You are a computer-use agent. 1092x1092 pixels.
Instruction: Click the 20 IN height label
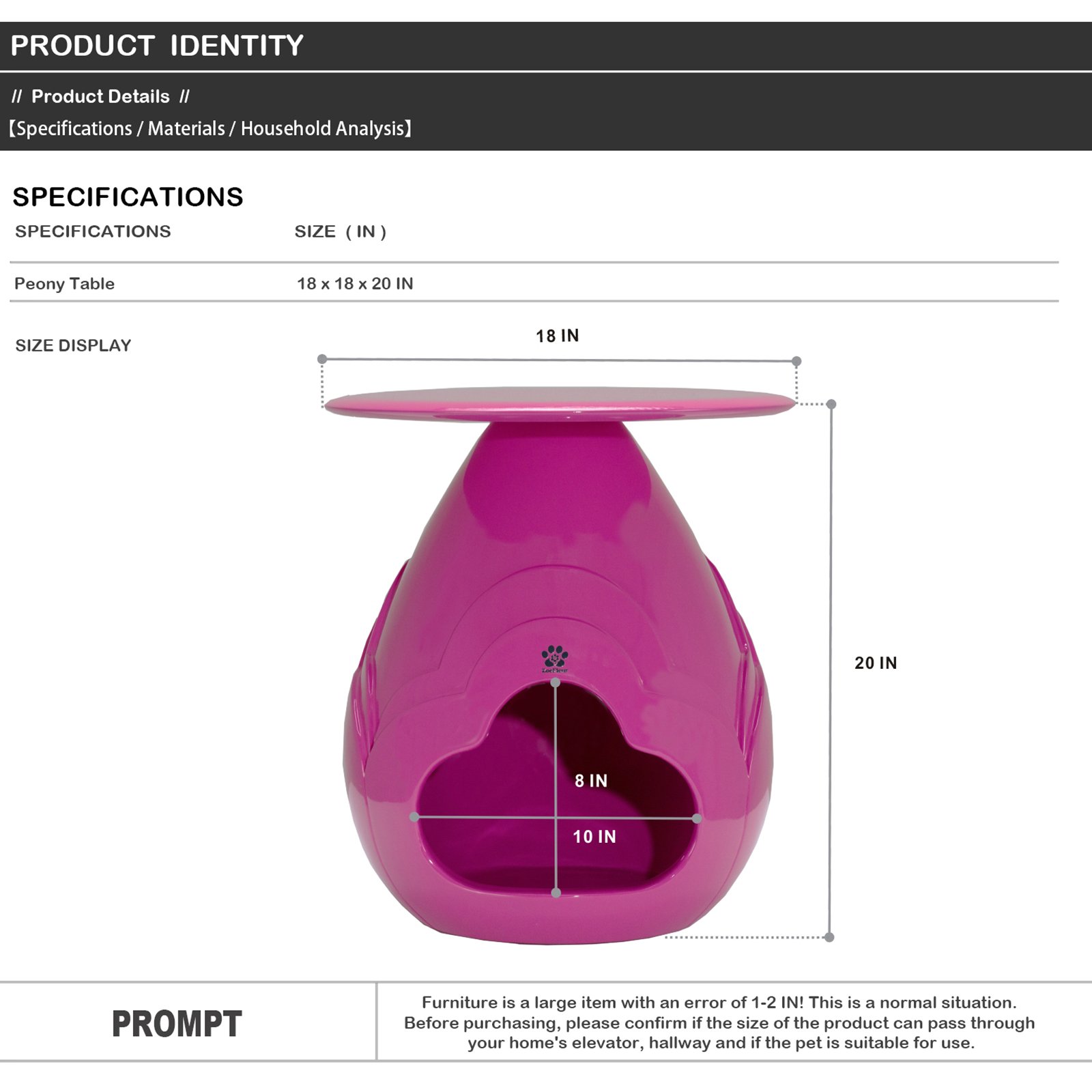coord(876,663)
